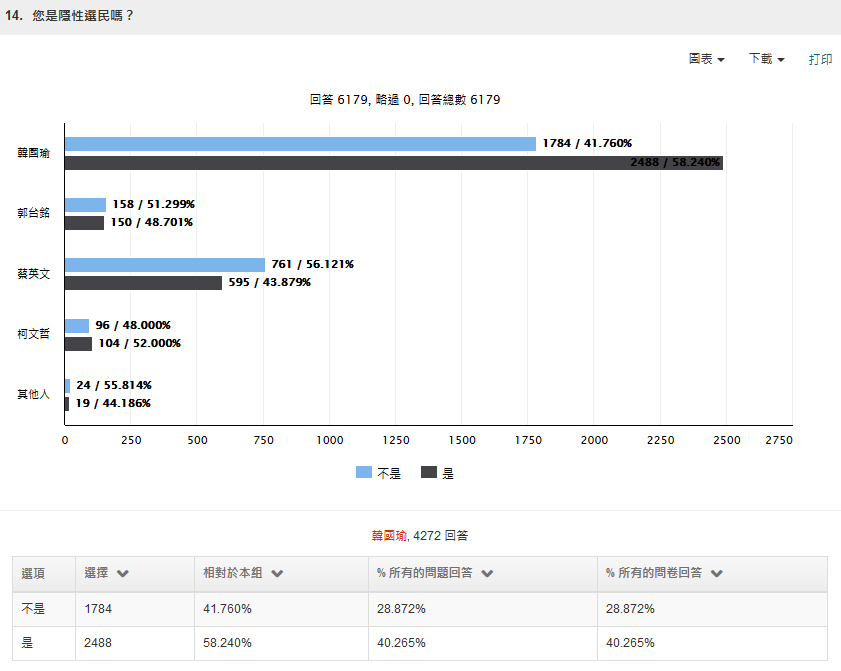The image size is (841, 671).
Task: Click the 蔡英文 blue bar labeled 761
Action: pyautogui.click(x=165, y=265)
